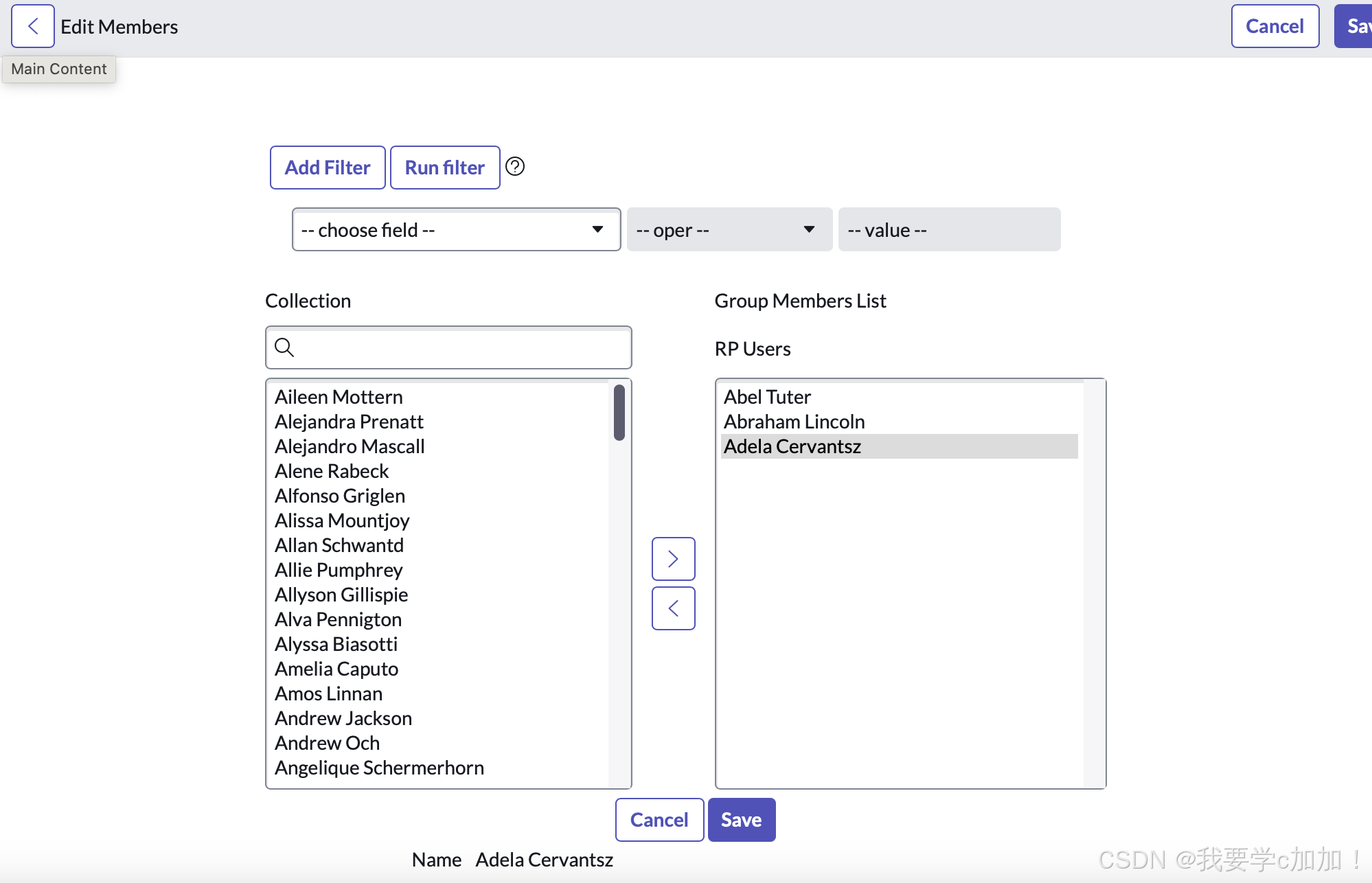
Task: Select Abraham Lincoln in Group Members List
Action: [x=794, y=422]
